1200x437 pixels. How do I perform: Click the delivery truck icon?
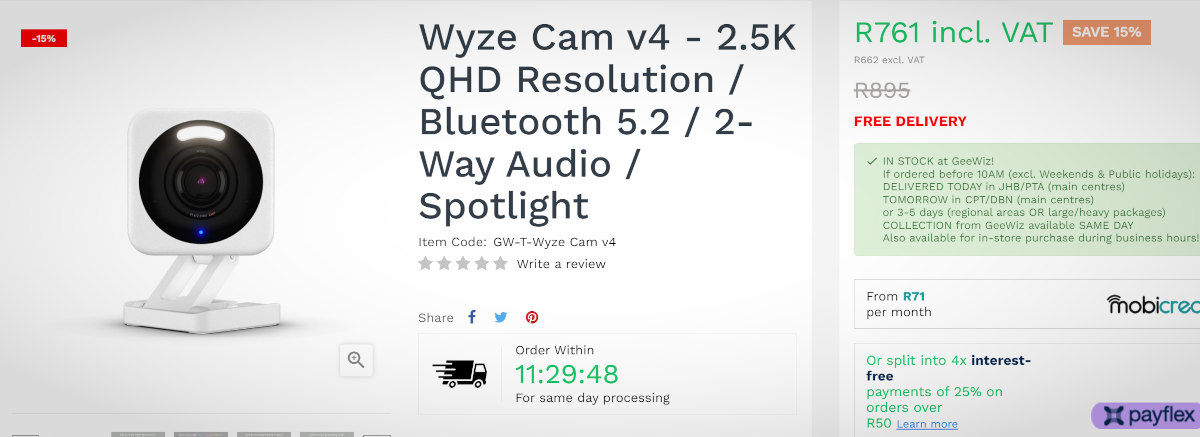point(460,373)
